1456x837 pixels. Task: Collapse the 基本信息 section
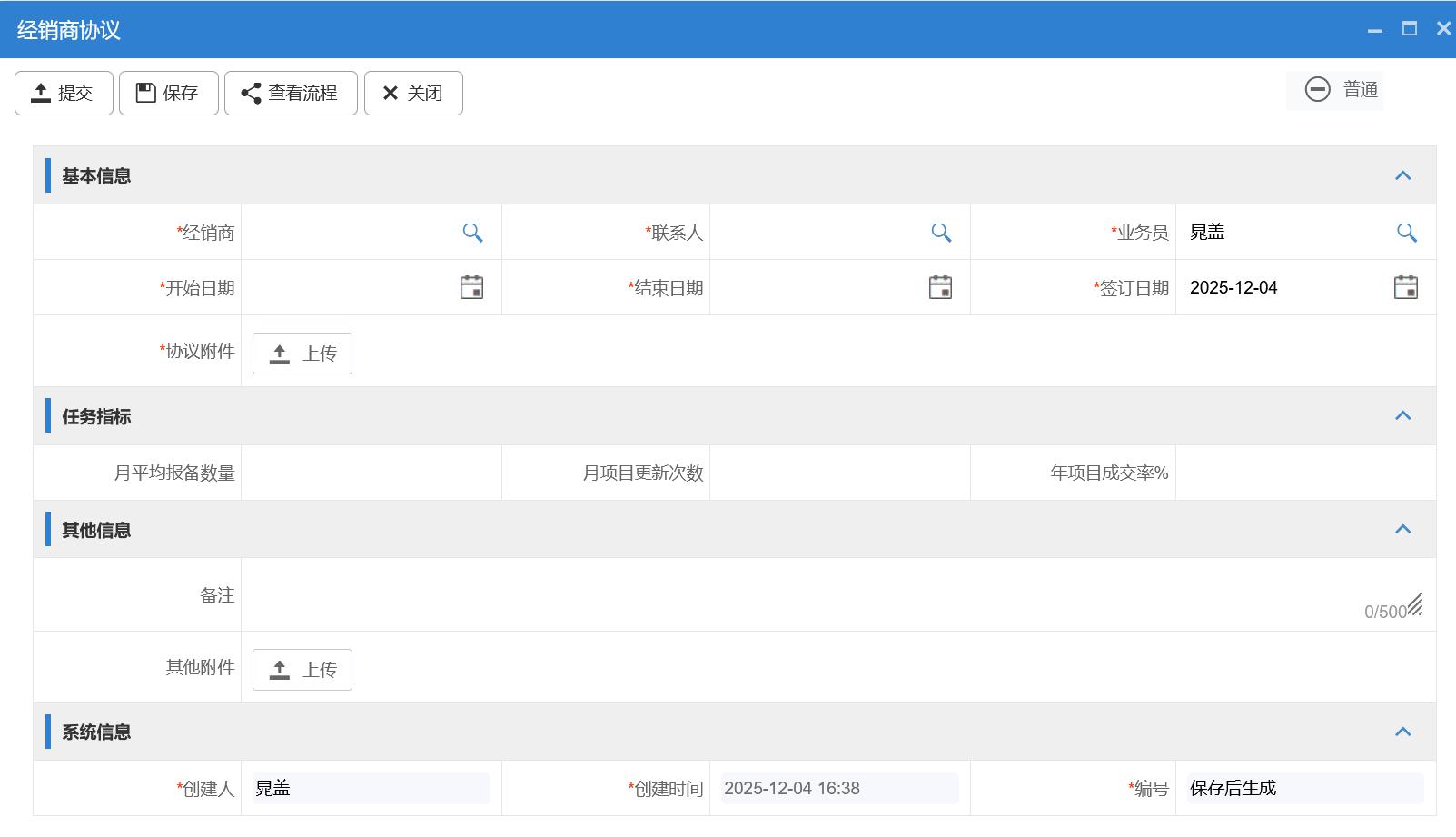click(1402, 175)
